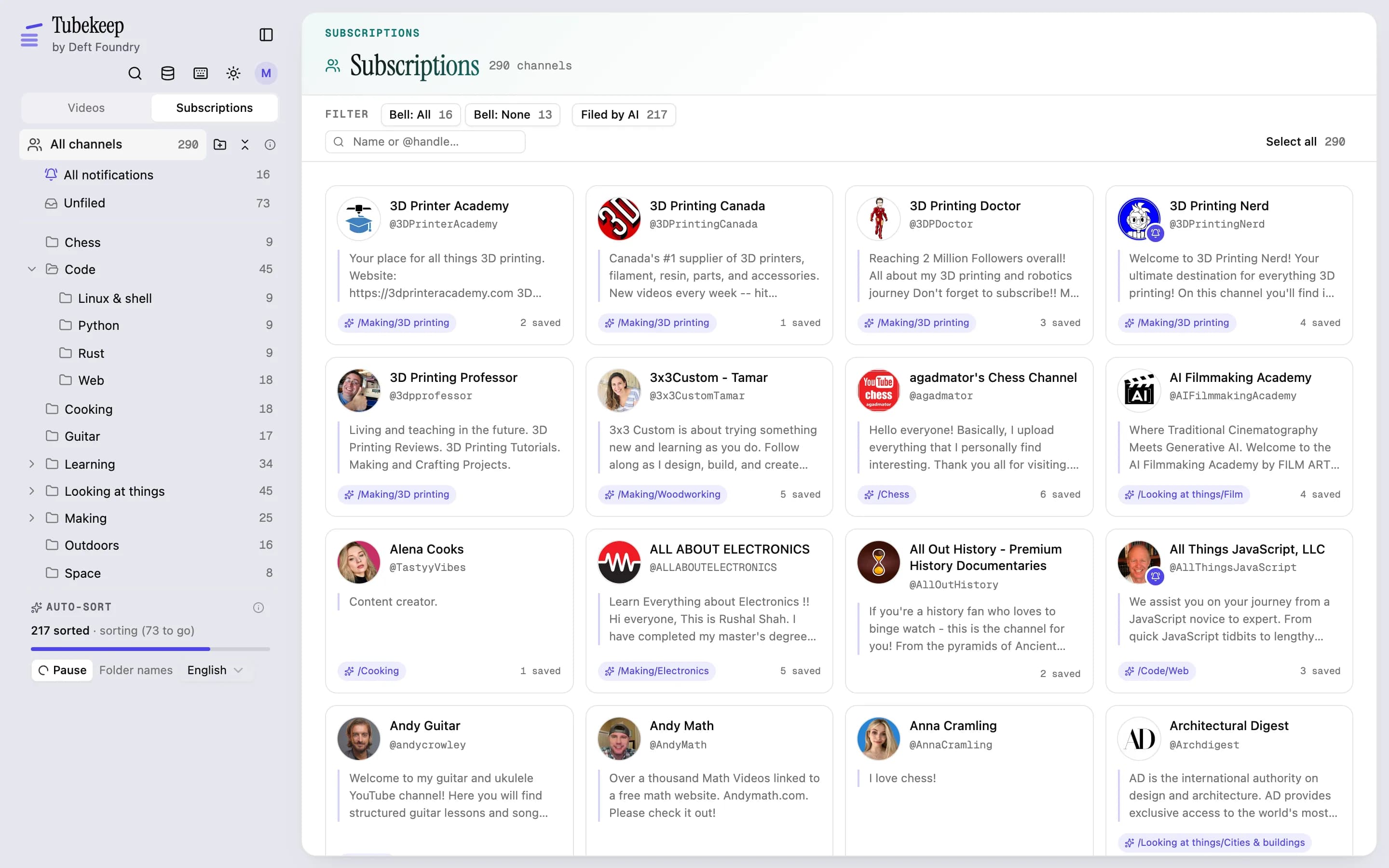The height and width of the screenshot is (868, 1389).
Task: Open search with the magnifier icon
Action: point(135,73)
